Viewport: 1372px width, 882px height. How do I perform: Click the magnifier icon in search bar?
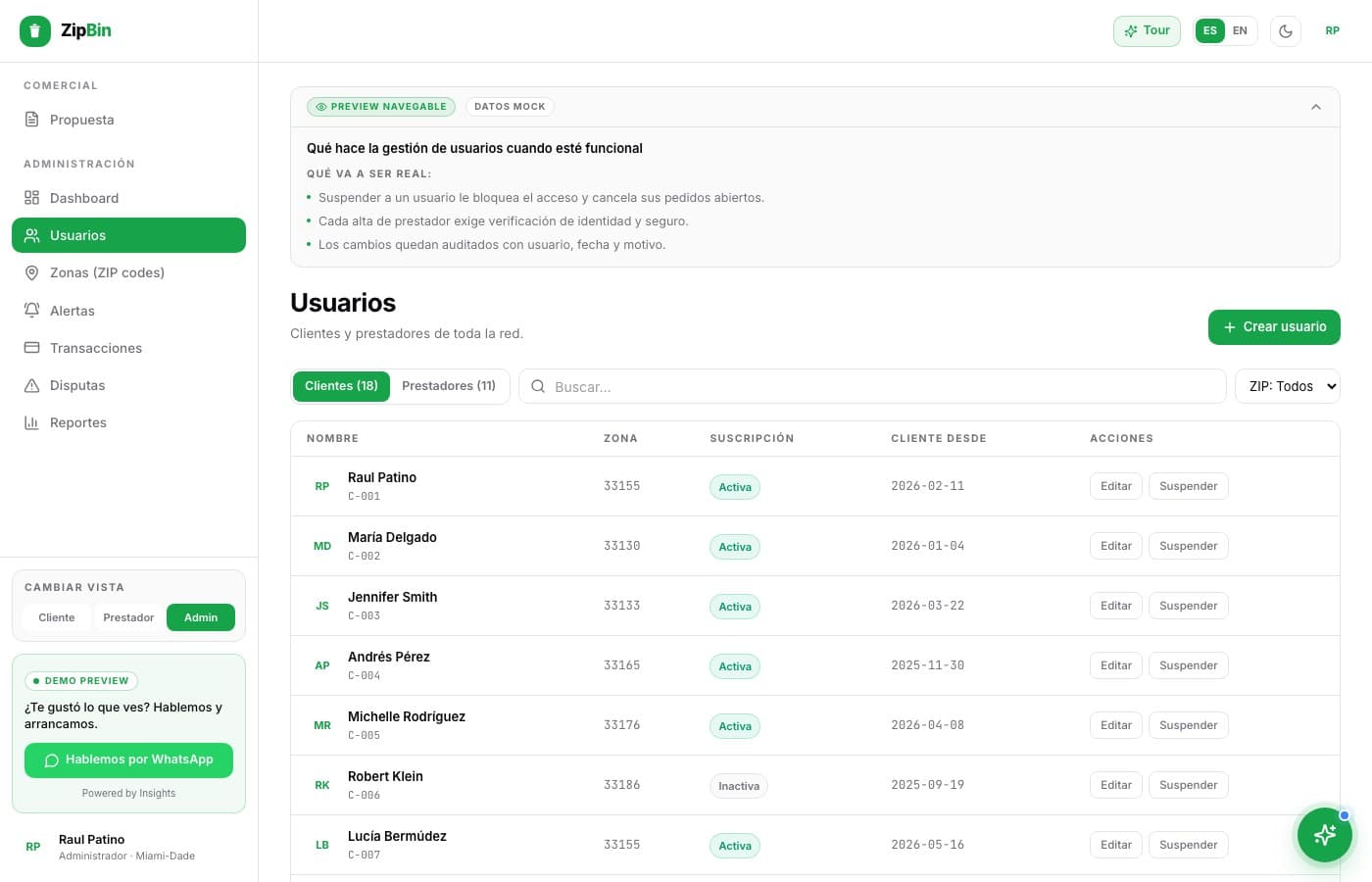tap(538, 386)
